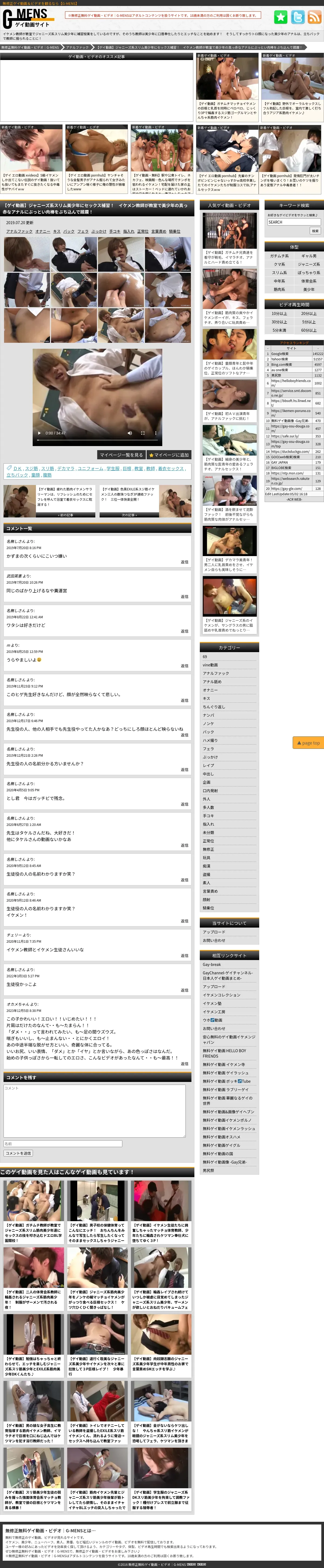Filter videos by 20分以上 play time
The image size is (324, 1568).
click(x=309, y=314)
